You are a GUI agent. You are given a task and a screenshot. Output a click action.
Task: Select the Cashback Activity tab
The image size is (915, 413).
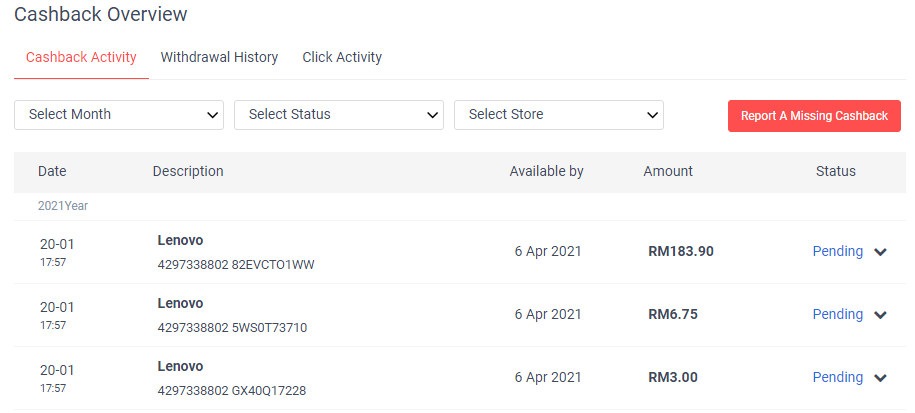click(x=81, y=58)
